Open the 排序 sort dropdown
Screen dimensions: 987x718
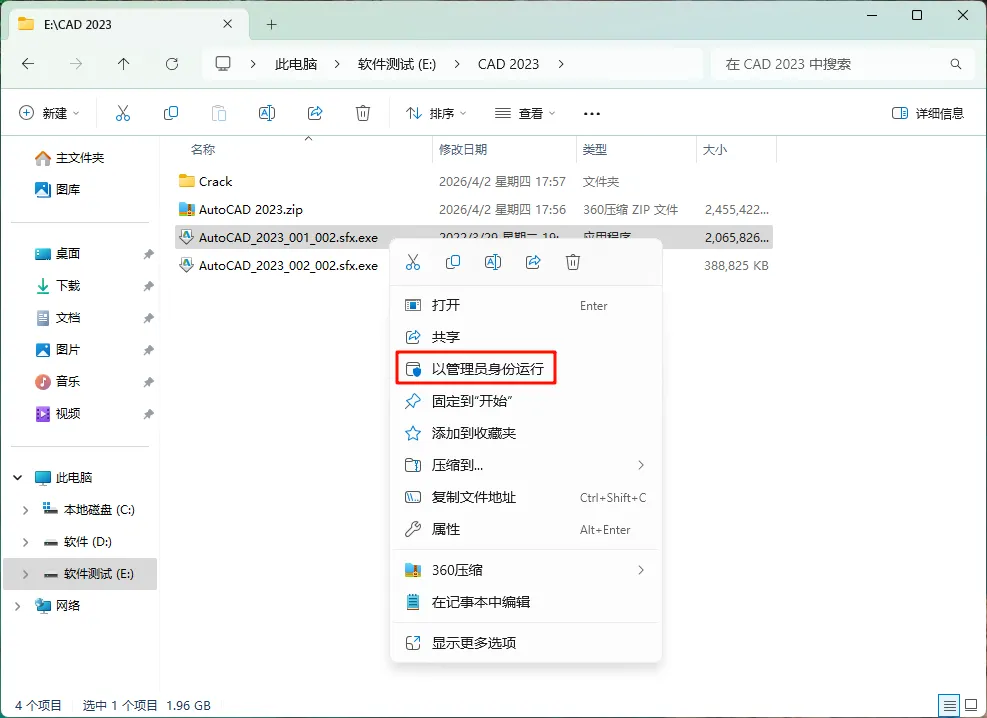(436, 113)
